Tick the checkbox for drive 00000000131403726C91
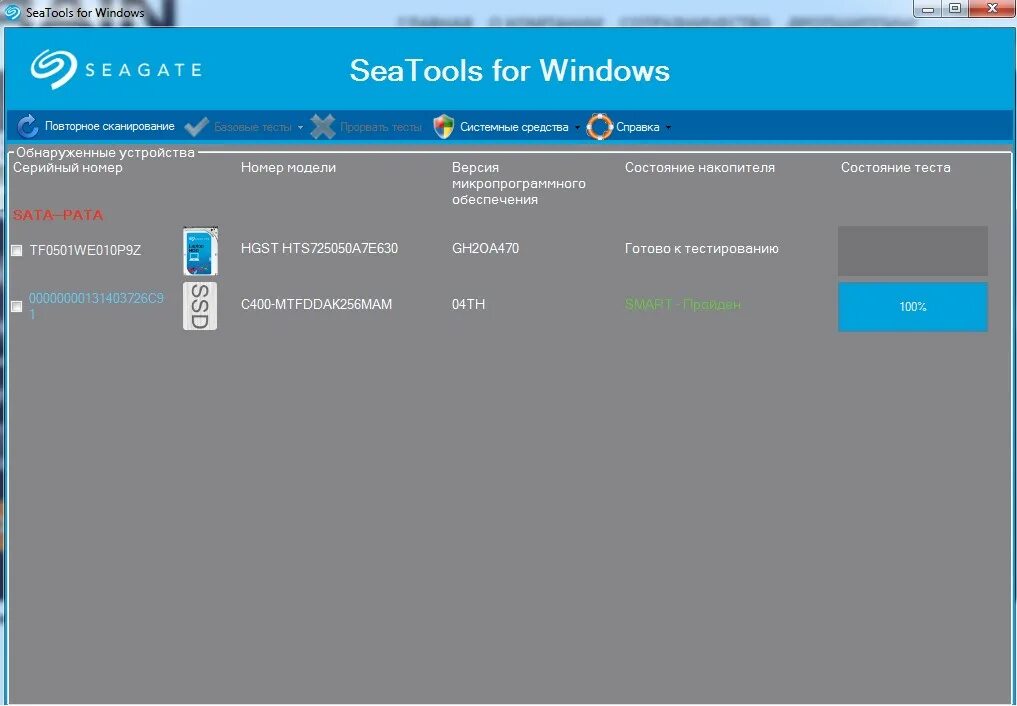The width and height of the screenshot is (1017, 706). [x=17, y=307]
